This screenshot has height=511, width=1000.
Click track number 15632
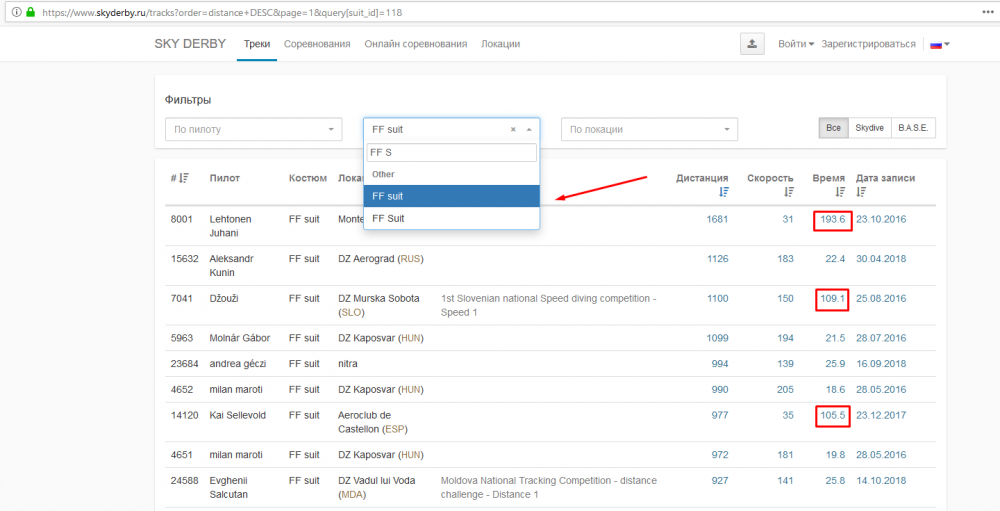pos(185,258)
